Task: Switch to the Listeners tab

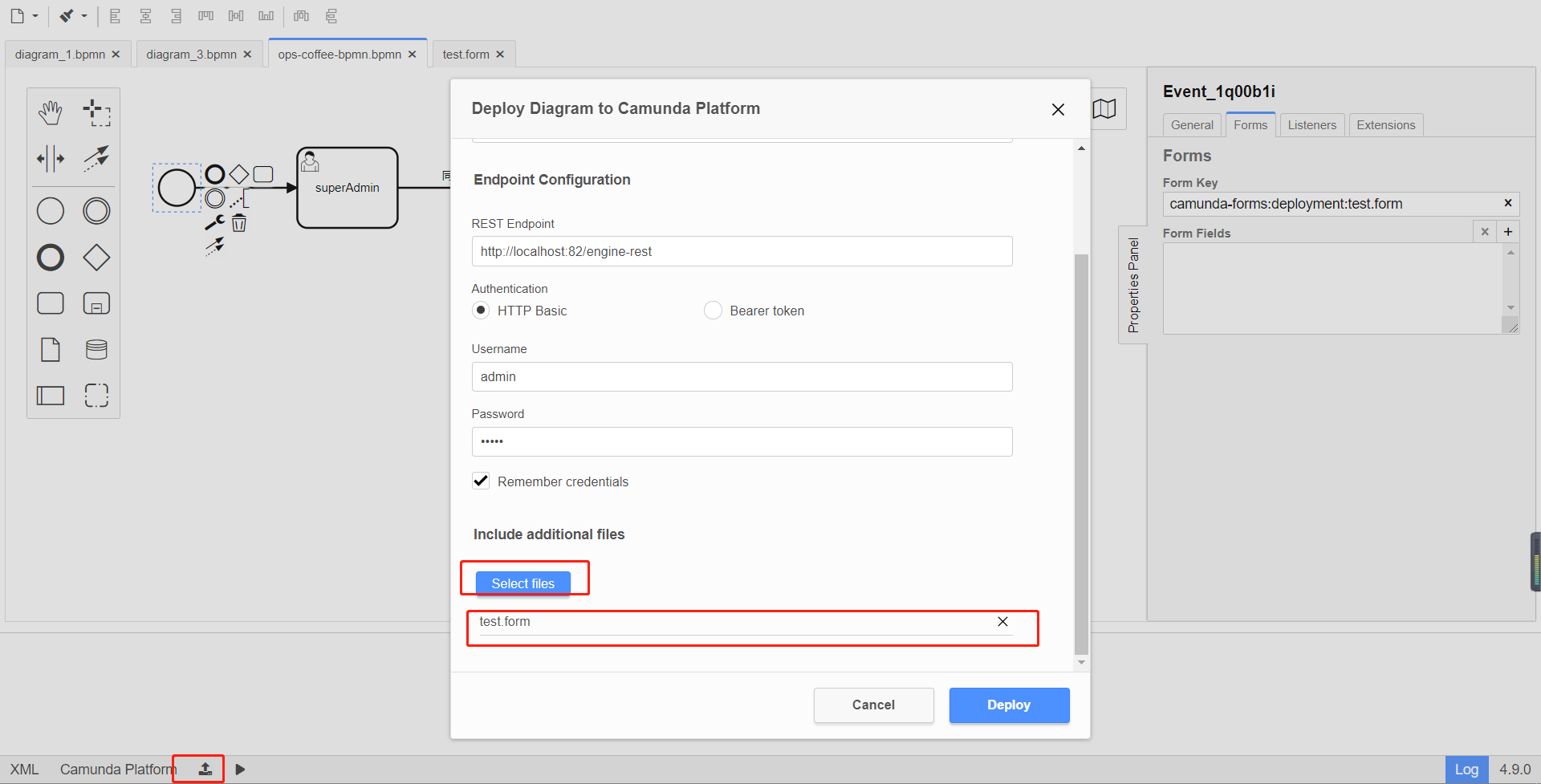Action: tap(1311, 125)
